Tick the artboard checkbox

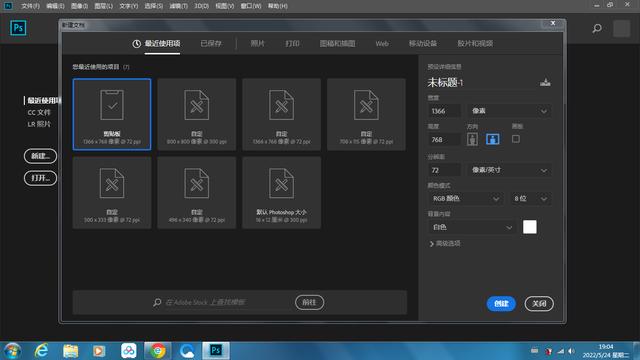click(x=516, y=139)
